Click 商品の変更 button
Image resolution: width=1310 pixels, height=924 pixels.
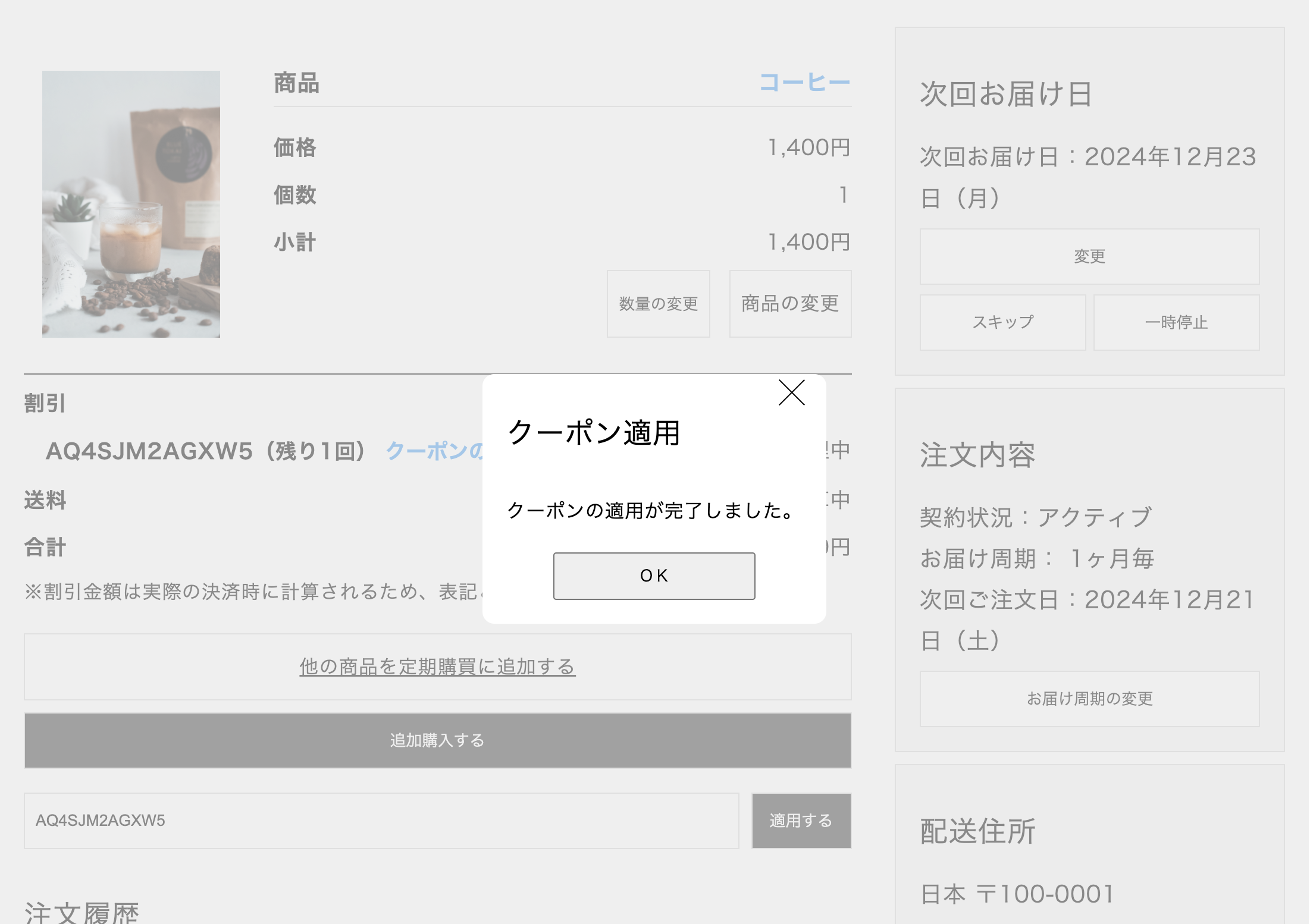(x=790, y=304)
